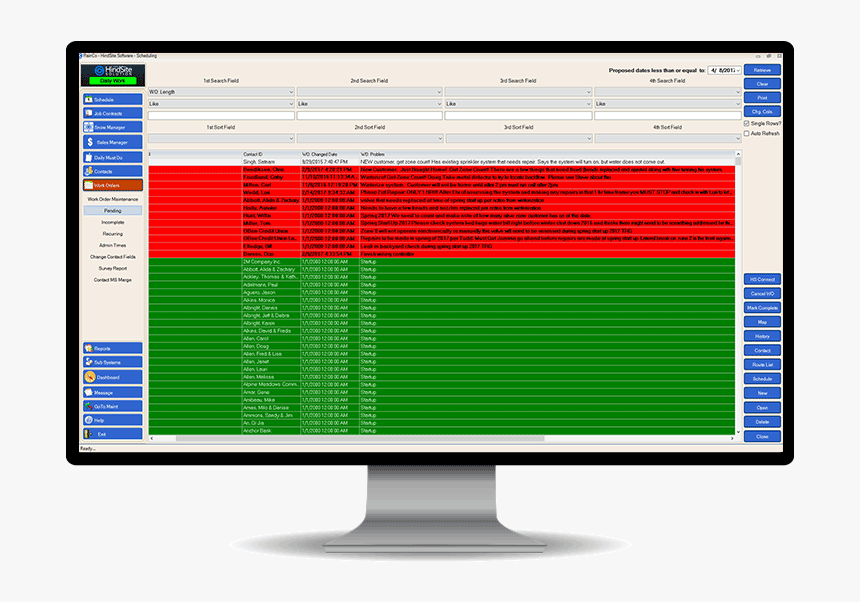The height and width of the screenshot is (602, 860).
Task: Select the Pending submenu item
Action: (x=113, y=211)
